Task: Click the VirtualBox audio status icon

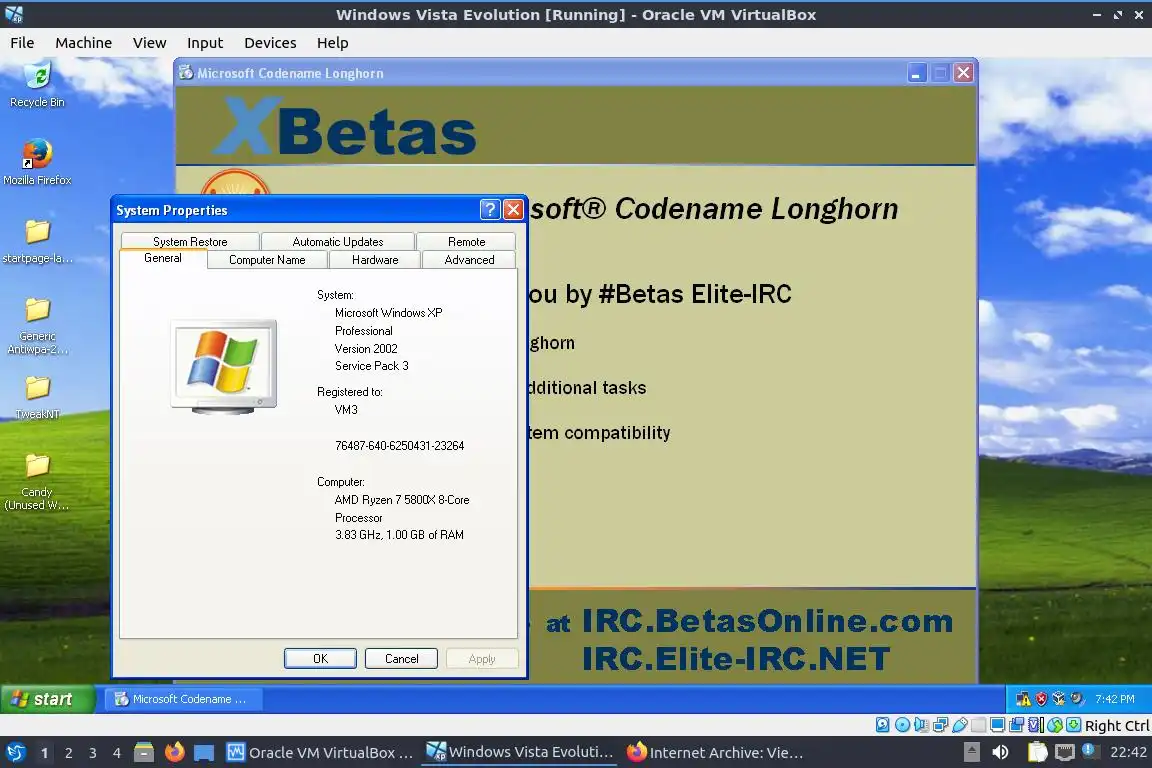Action: coord(921,725)
